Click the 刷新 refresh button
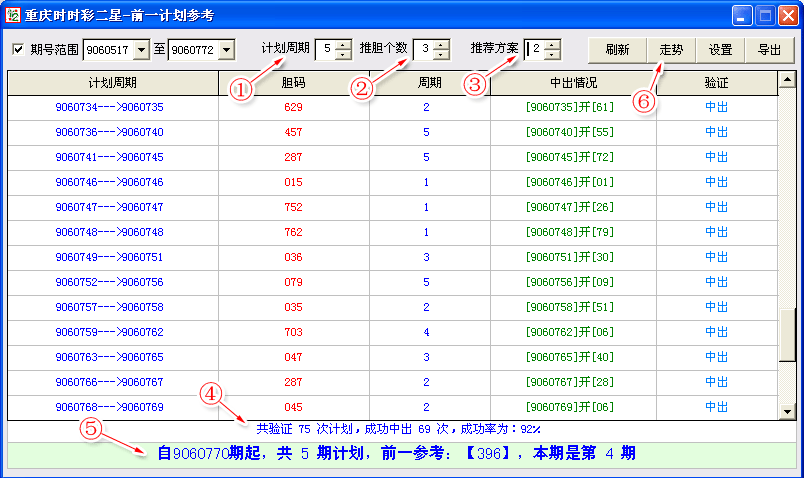This screenshot has width=804, height=478. [x=617, y=50]
